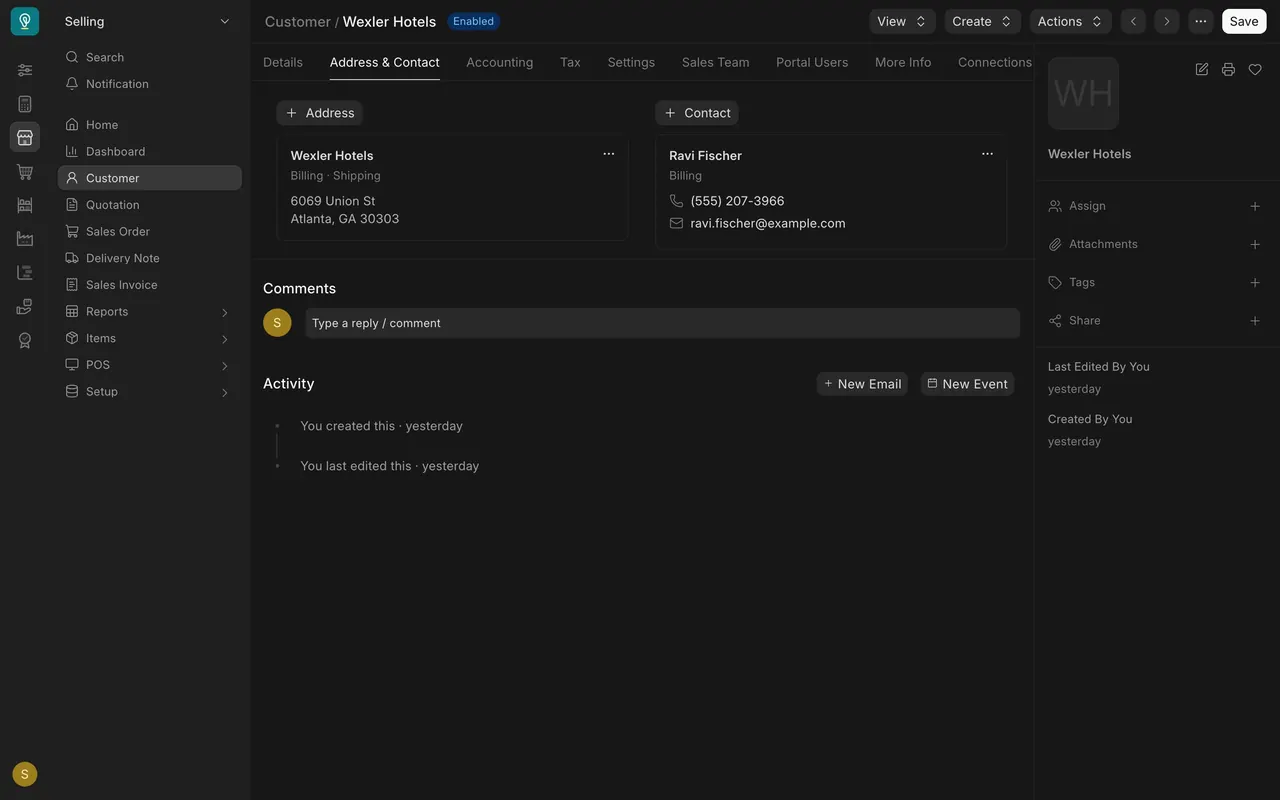The image size is (1280, 800).
Task: Open the View dropdown
Action: click(902, 21)
